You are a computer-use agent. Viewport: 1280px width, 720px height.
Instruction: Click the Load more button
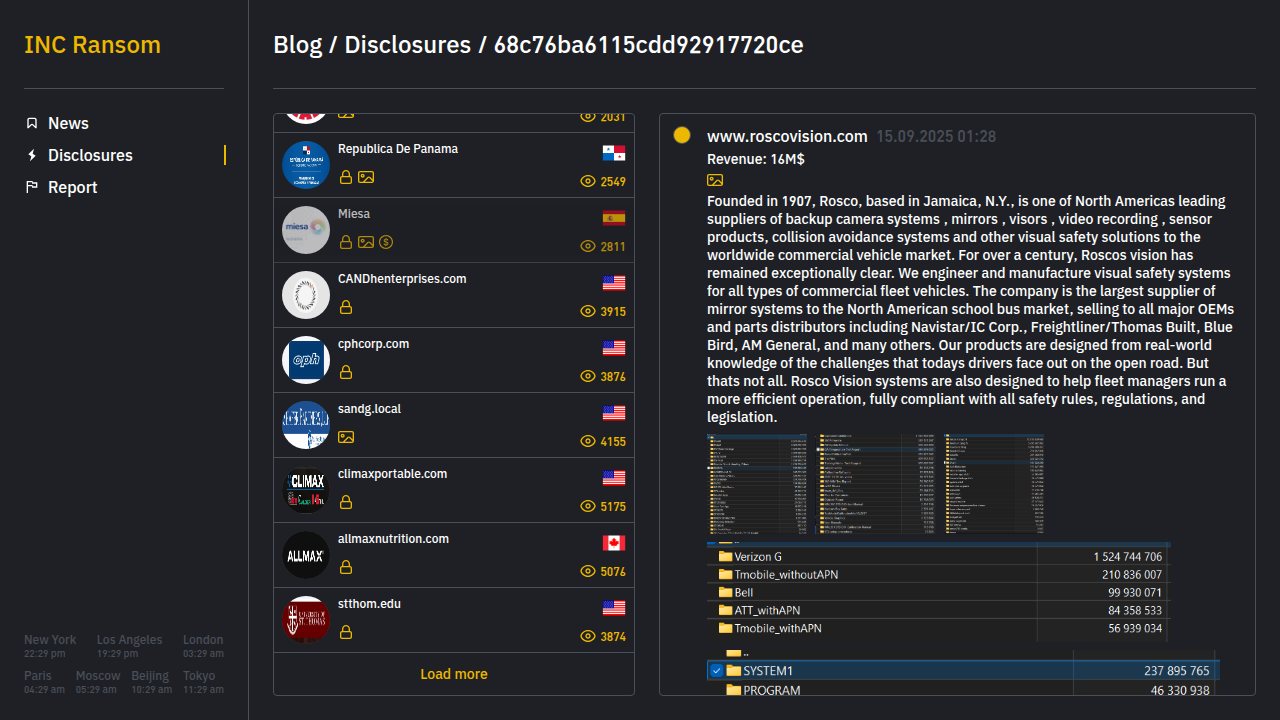click(454, 674)
